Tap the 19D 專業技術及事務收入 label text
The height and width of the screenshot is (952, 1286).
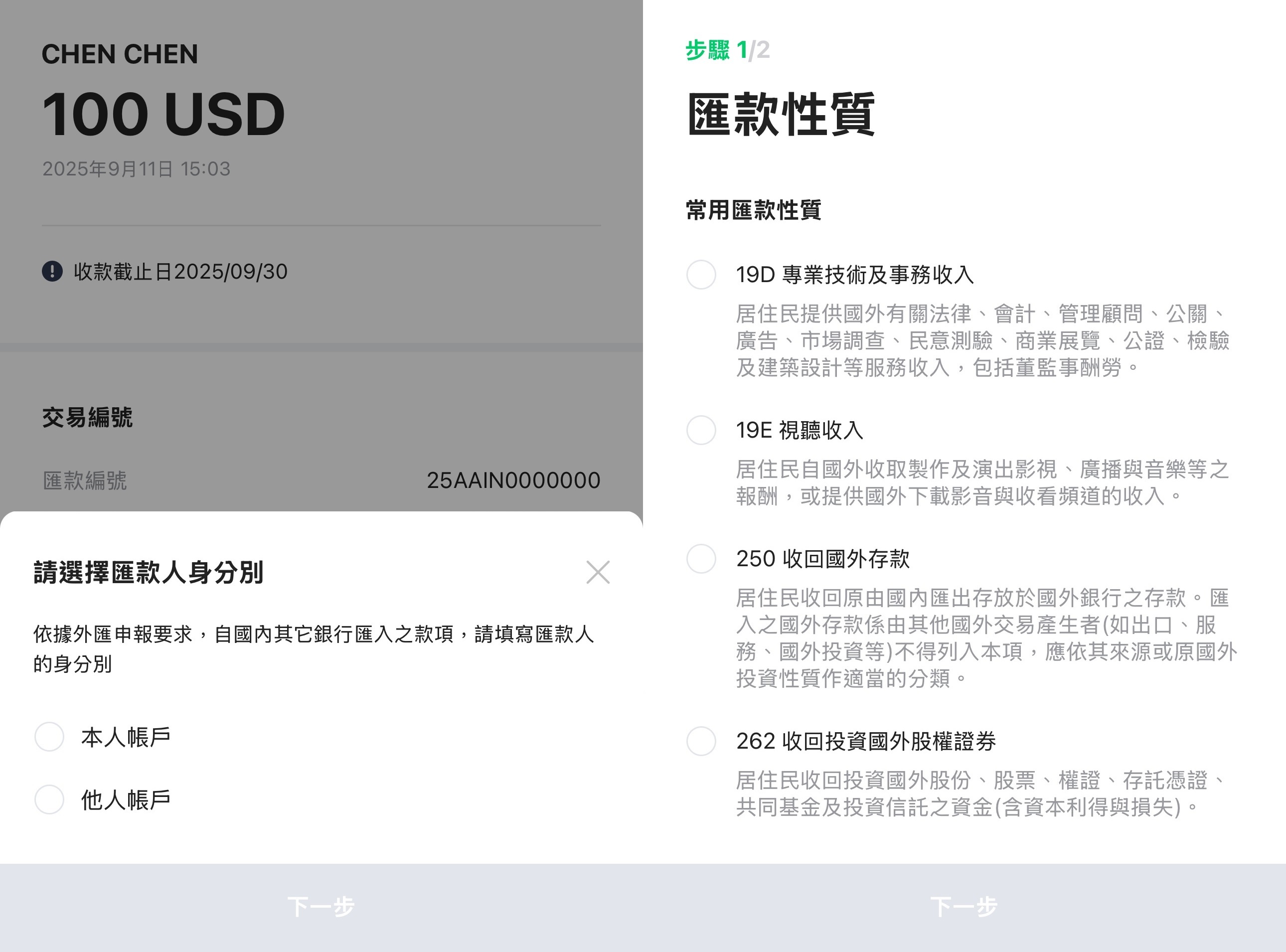click(854, 275)
